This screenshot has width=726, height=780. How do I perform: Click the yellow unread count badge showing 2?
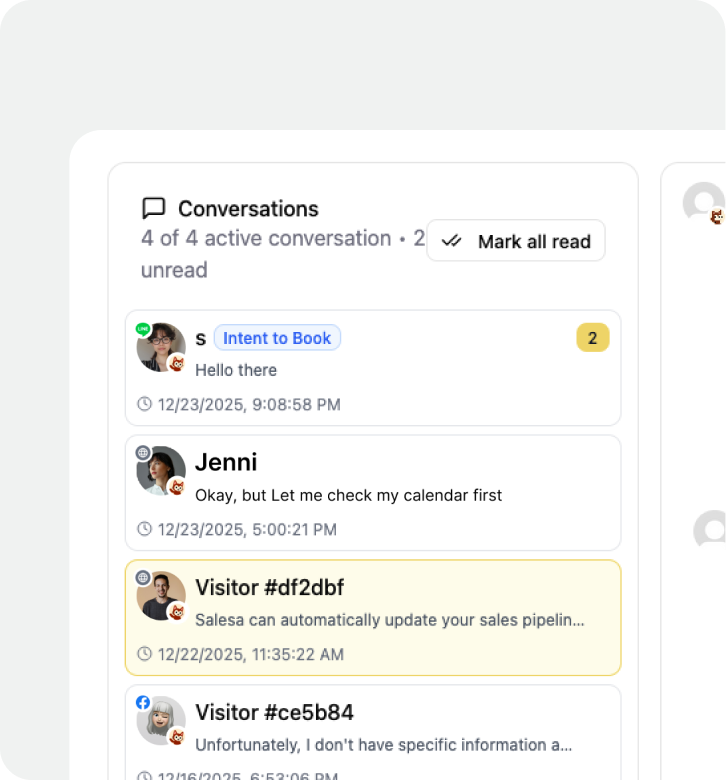592,338
